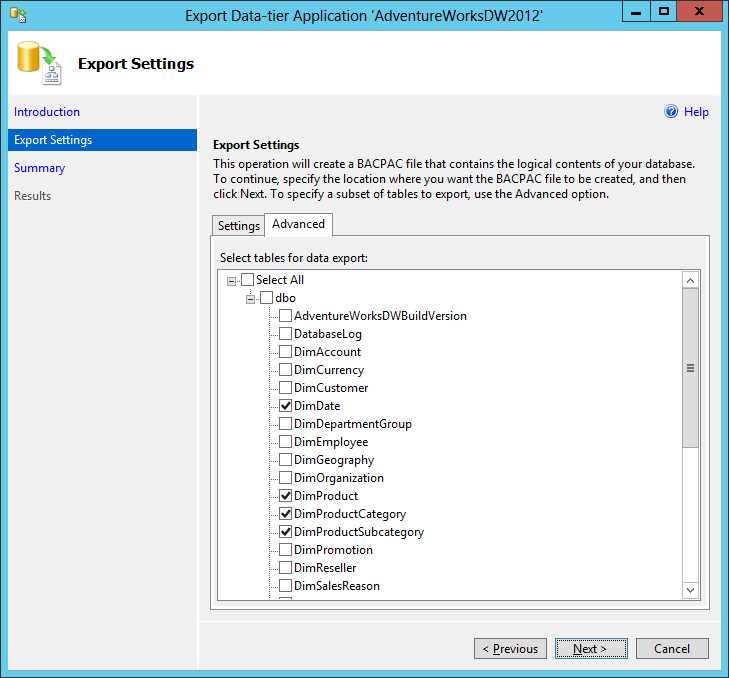Maximize the export wizard window
Viewport: 729px width, 678px height.
(664, 11)
